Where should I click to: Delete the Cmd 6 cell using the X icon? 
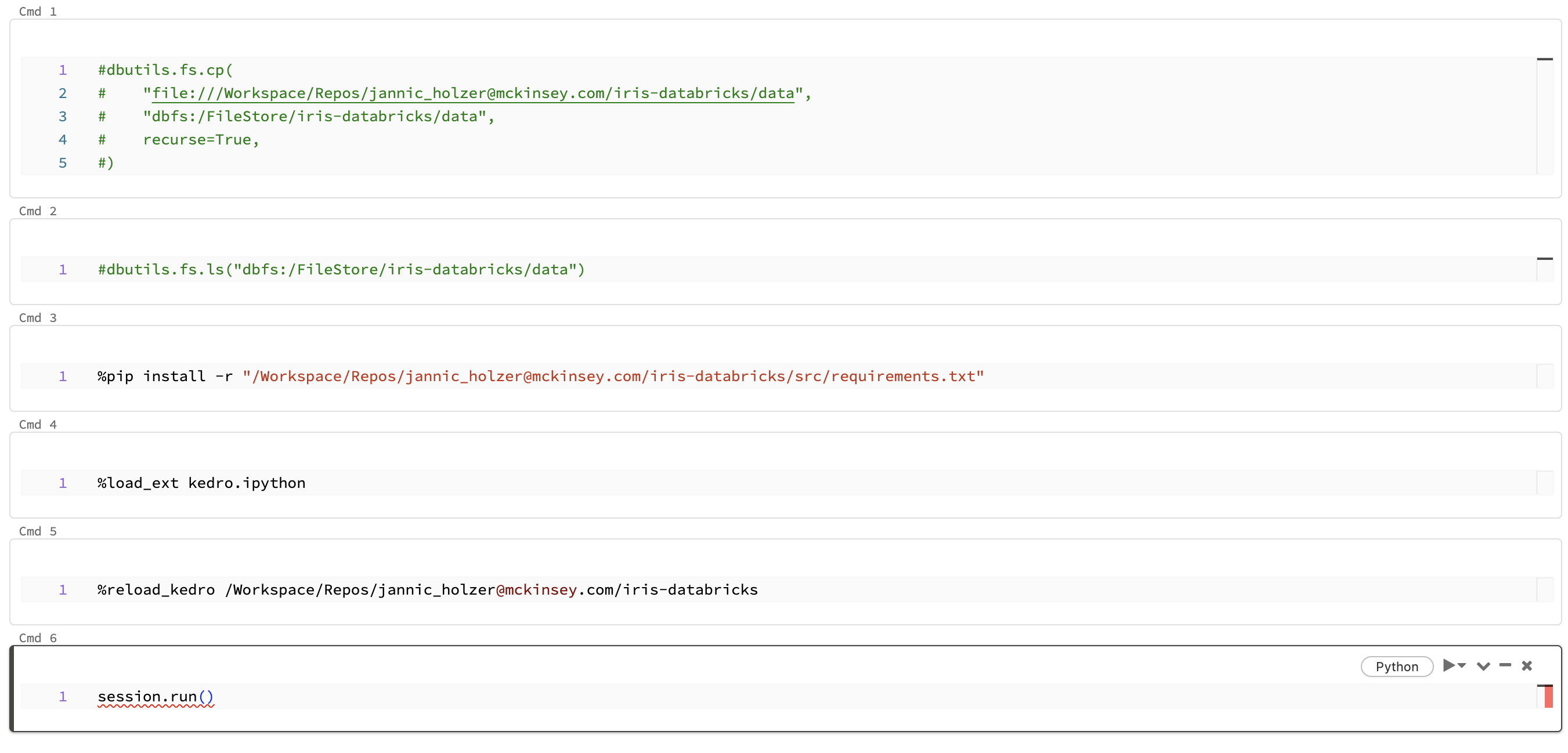click(1527, 666)
